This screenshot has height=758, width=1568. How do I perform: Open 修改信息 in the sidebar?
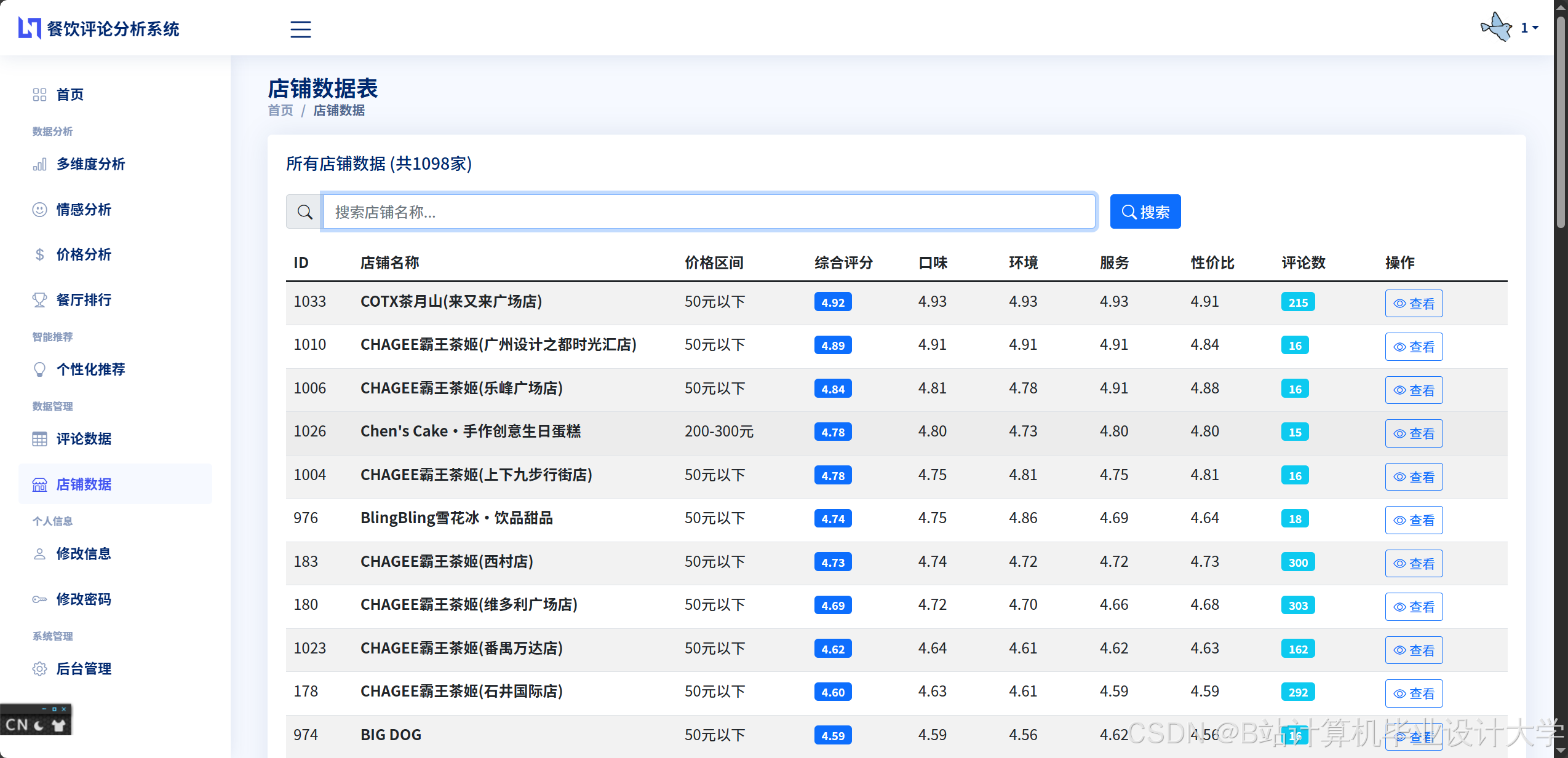(84, 554)
